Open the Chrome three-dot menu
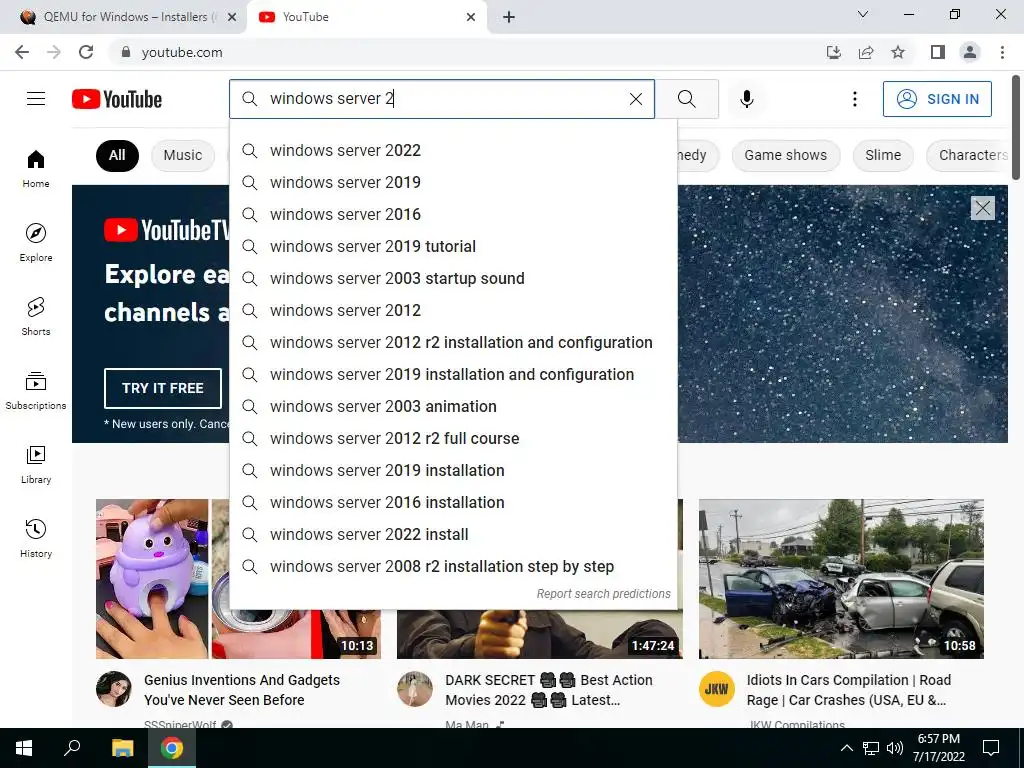This screenshot has height=768, width=1024. pos(1002,52)
